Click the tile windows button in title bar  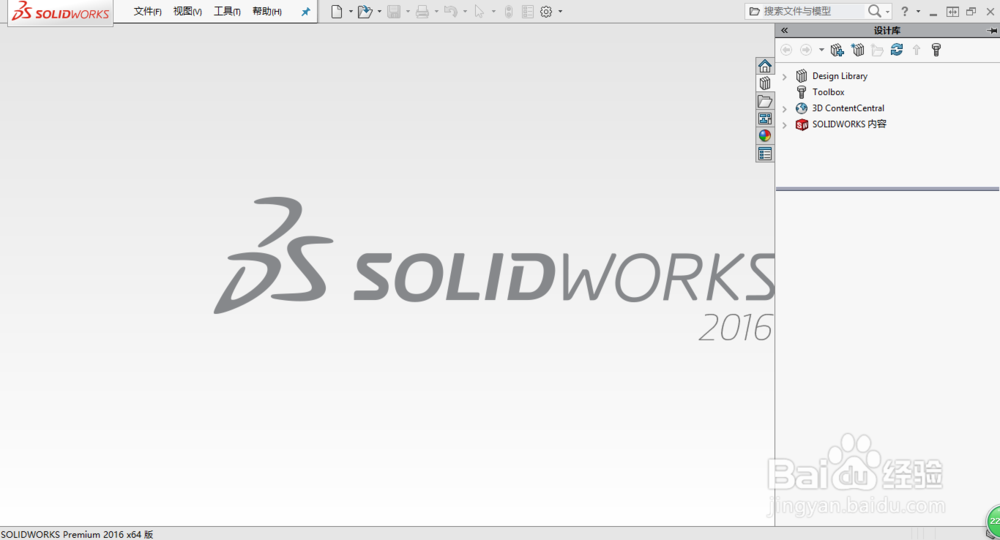(952, 11)
